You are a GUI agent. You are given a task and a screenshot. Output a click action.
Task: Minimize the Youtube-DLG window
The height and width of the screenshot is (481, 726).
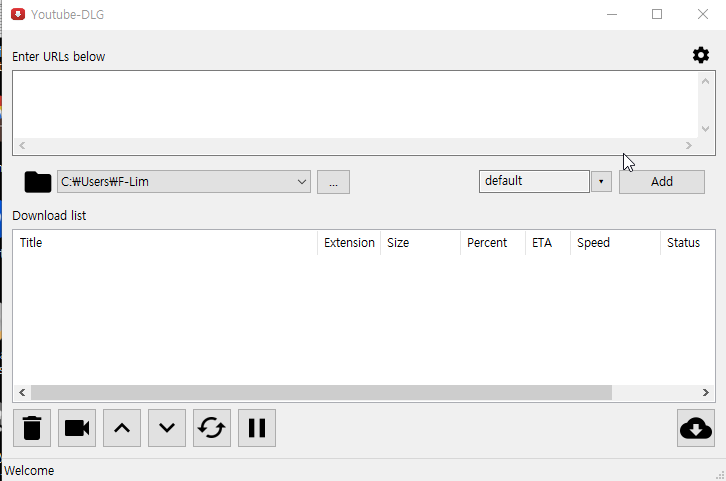pyautogui.click(x=612, y=14)
